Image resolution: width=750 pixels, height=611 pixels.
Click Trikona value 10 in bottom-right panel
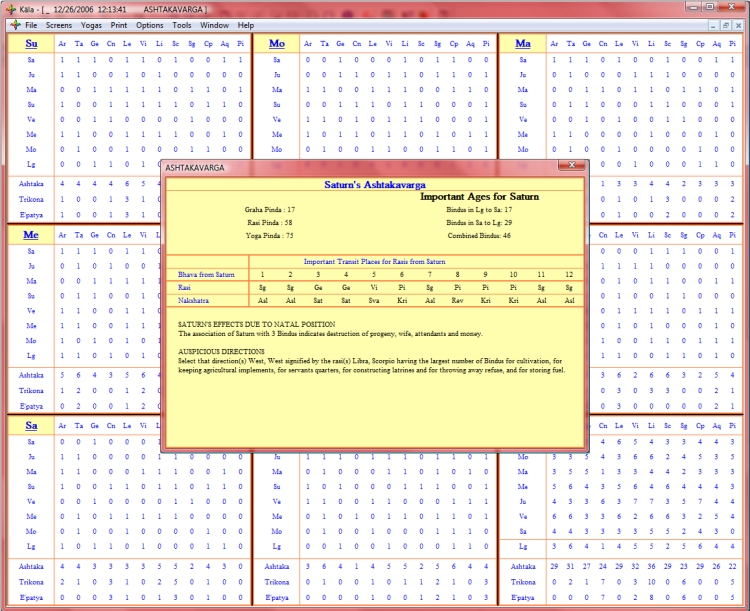[x=651, y=582]
